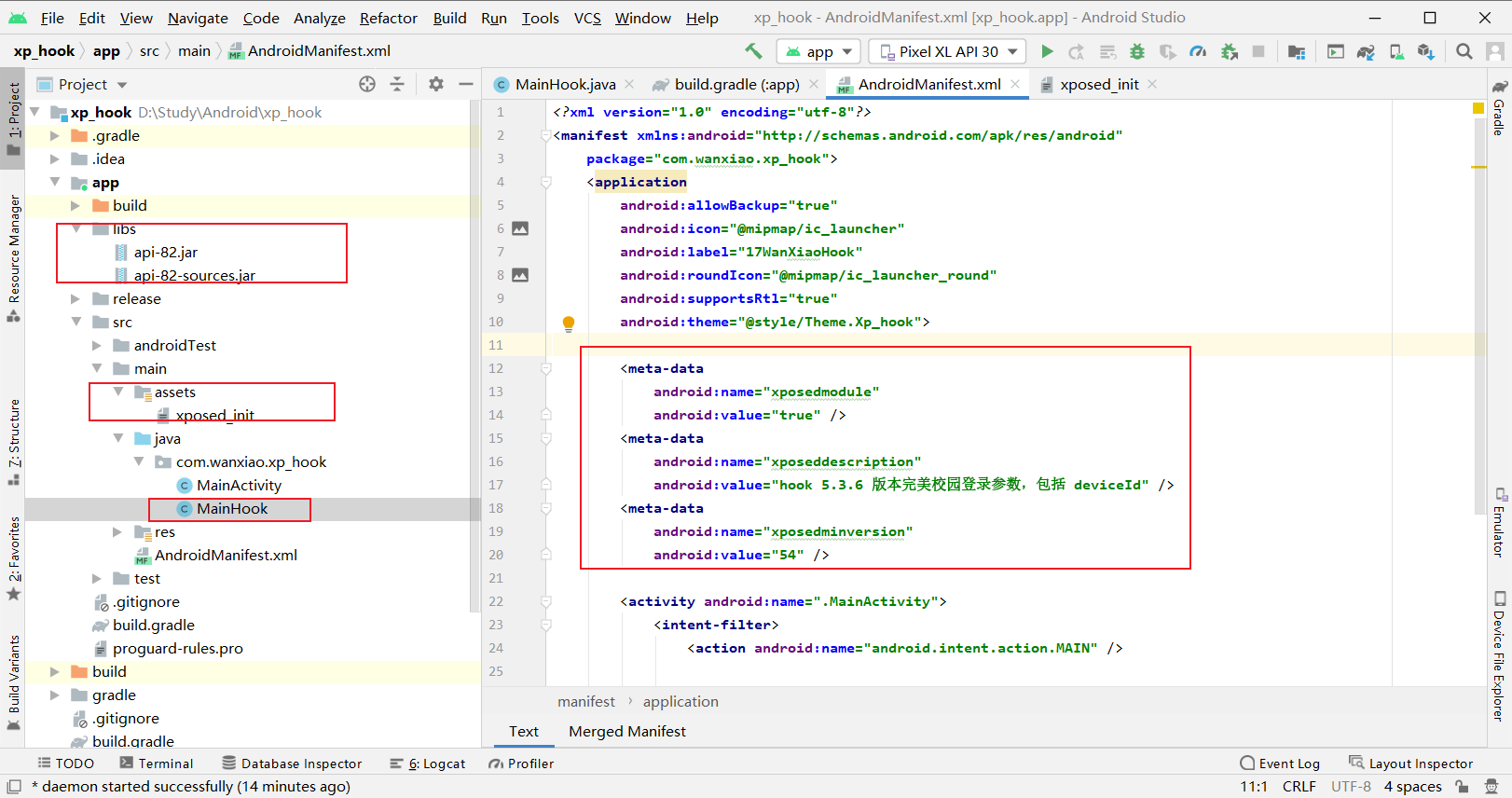
Task: Click the locate-in-project target icon
Action: coord(367,84)
